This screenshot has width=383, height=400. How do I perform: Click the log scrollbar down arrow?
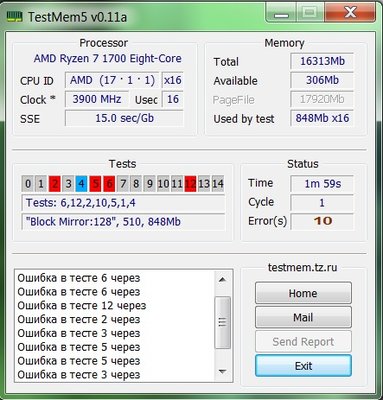tap(222, 371)
